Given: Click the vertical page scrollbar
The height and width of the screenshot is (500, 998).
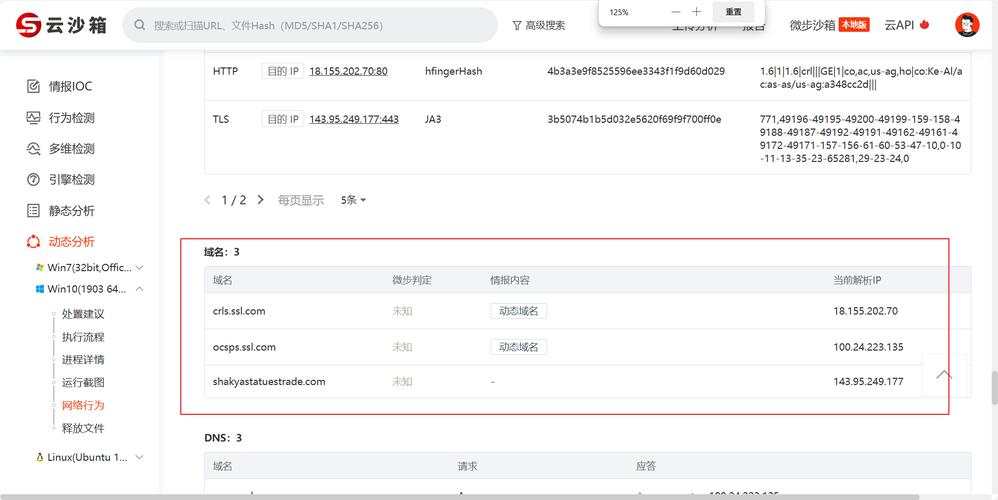Looking at the screenshot, I should [994, 387].
